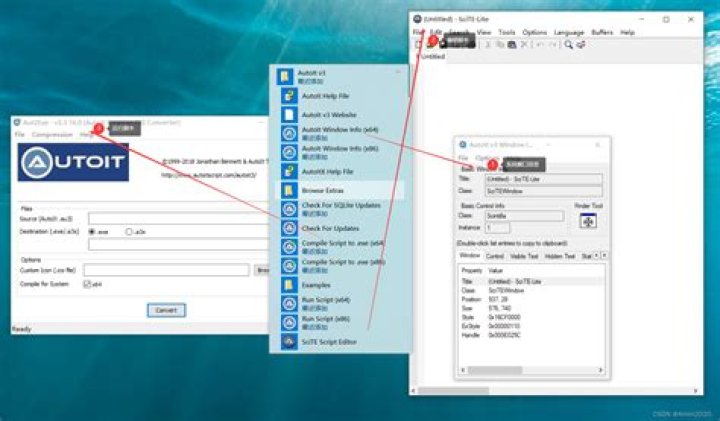
Task: Select the Size row in property list
Action: (x=532, y=308)
